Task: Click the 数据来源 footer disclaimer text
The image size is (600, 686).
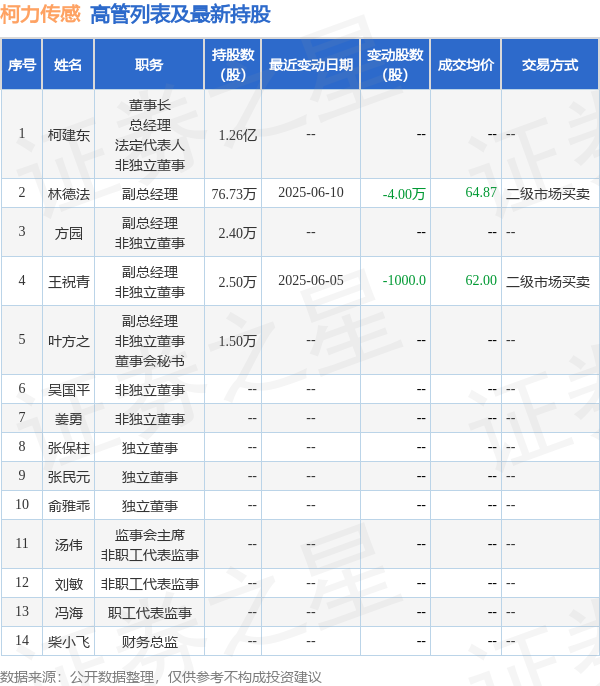Action: (x=161, y=677)
